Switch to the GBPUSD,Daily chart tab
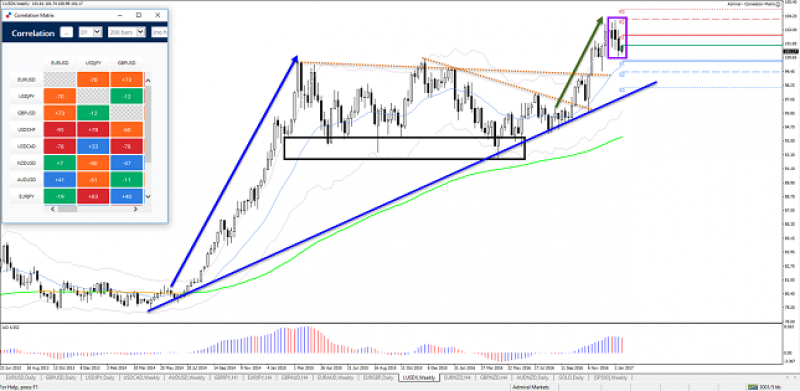This screenshot has height=391, width=800. tap(61, 378)
